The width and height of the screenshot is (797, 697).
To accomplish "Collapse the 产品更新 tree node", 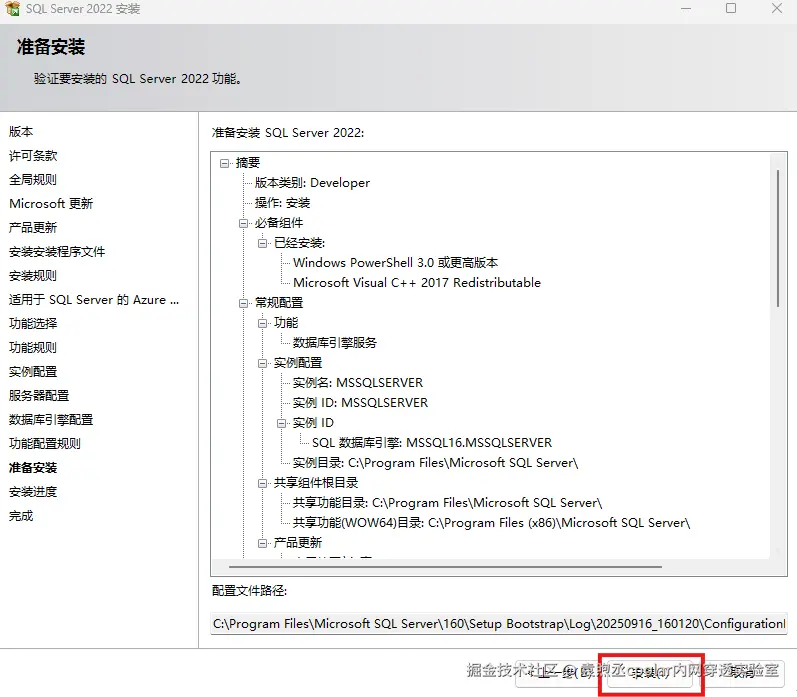I will click(262, 543).
